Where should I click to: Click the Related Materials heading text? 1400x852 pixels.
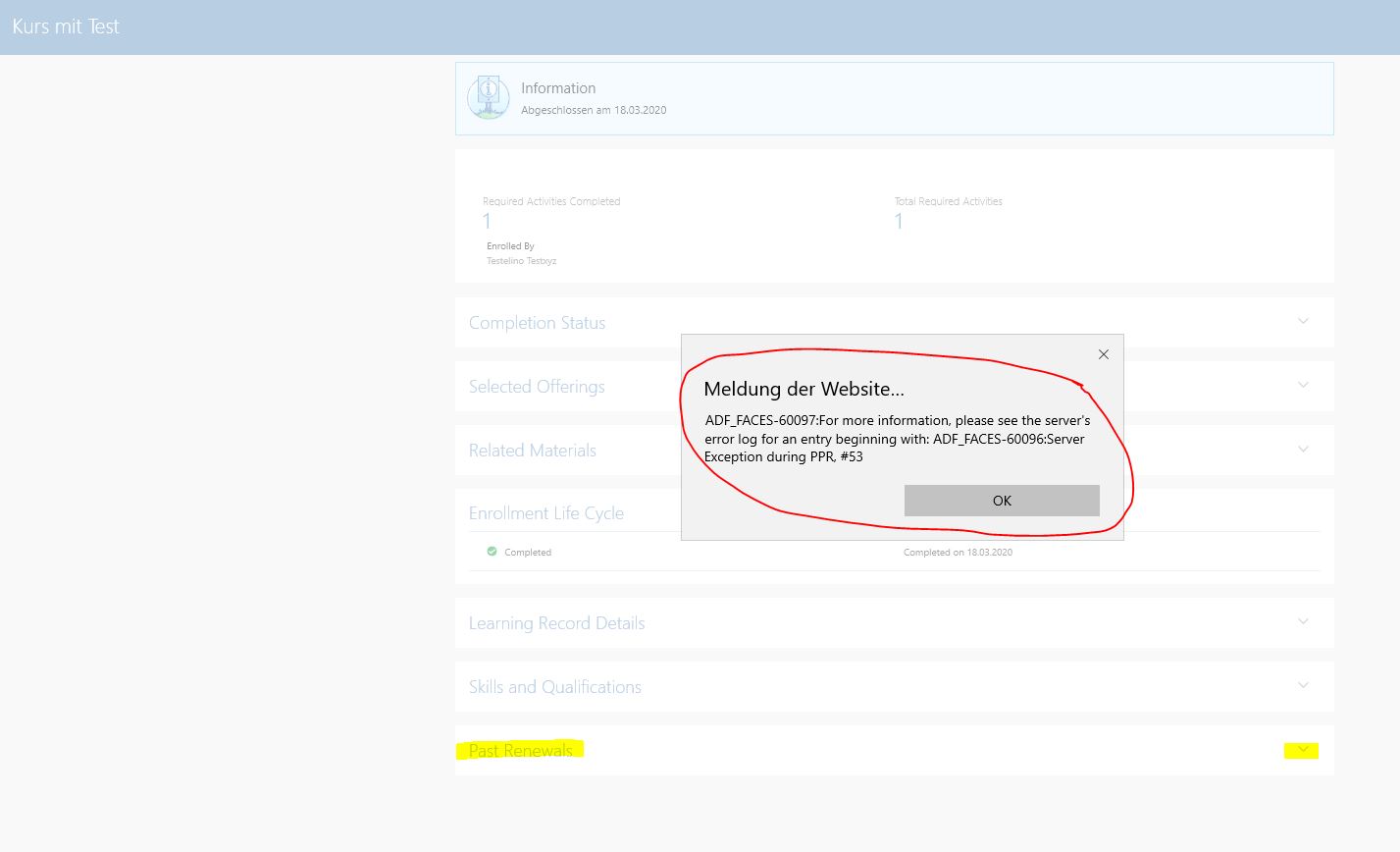533,451
